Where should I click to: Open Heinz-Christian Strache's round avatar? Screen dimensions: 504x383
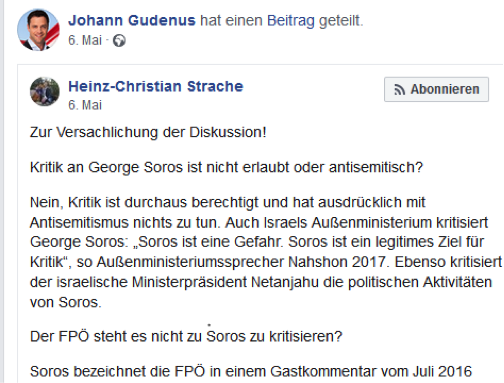(45, 92)
